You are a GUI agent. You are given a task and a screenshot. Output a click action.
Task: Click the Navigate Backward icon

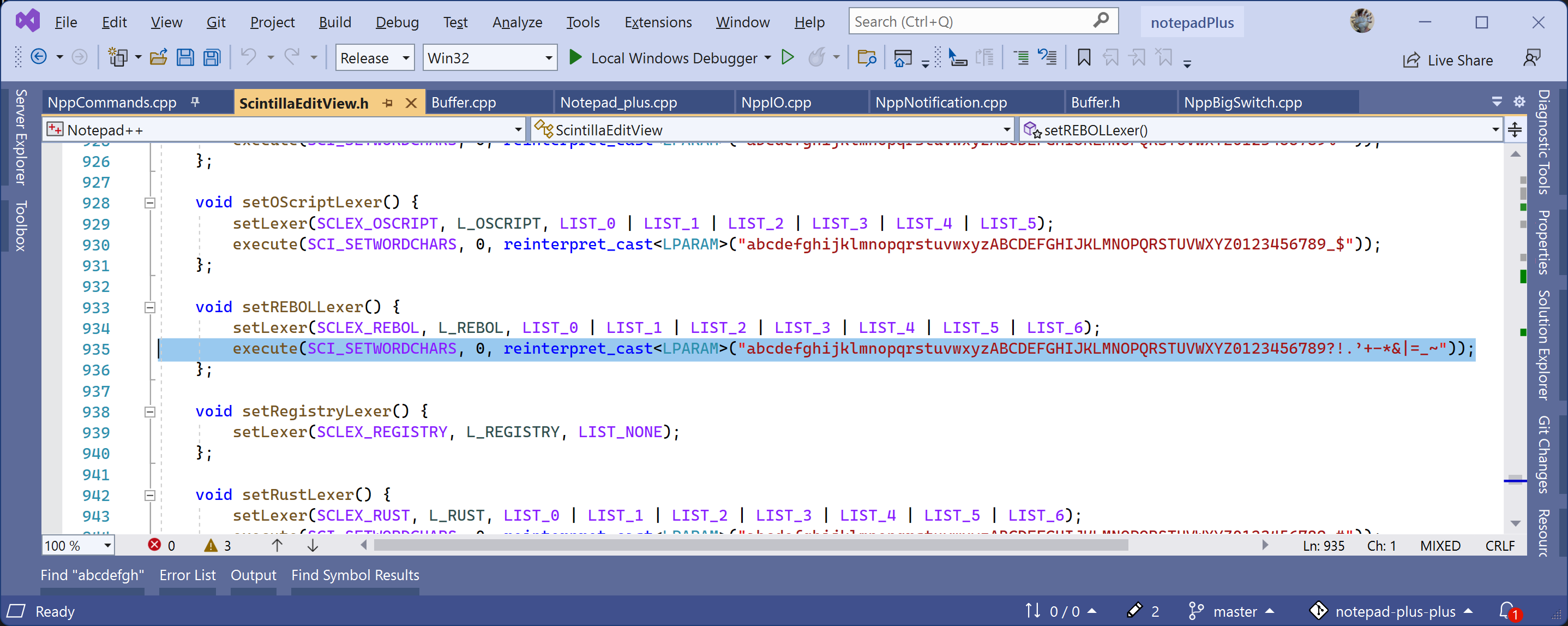coord(39,57)
